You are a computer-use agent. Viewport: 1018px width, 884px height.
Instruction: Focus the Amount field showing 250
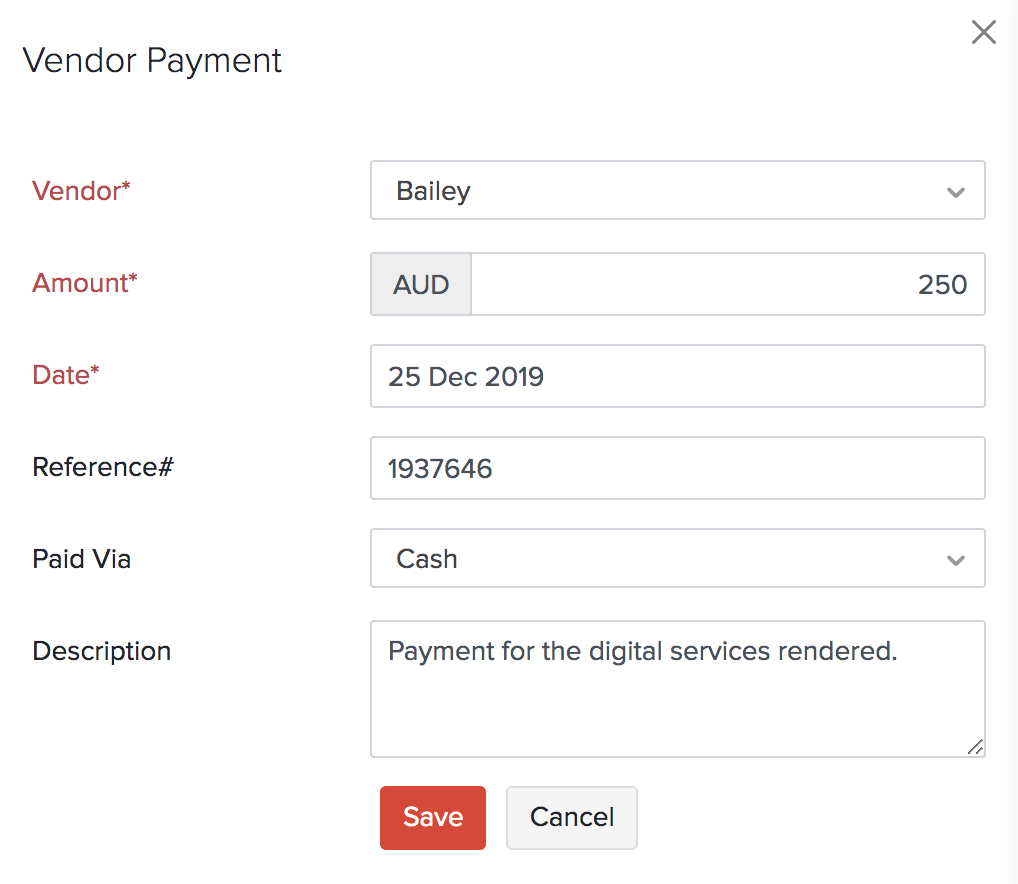point(727,285)
